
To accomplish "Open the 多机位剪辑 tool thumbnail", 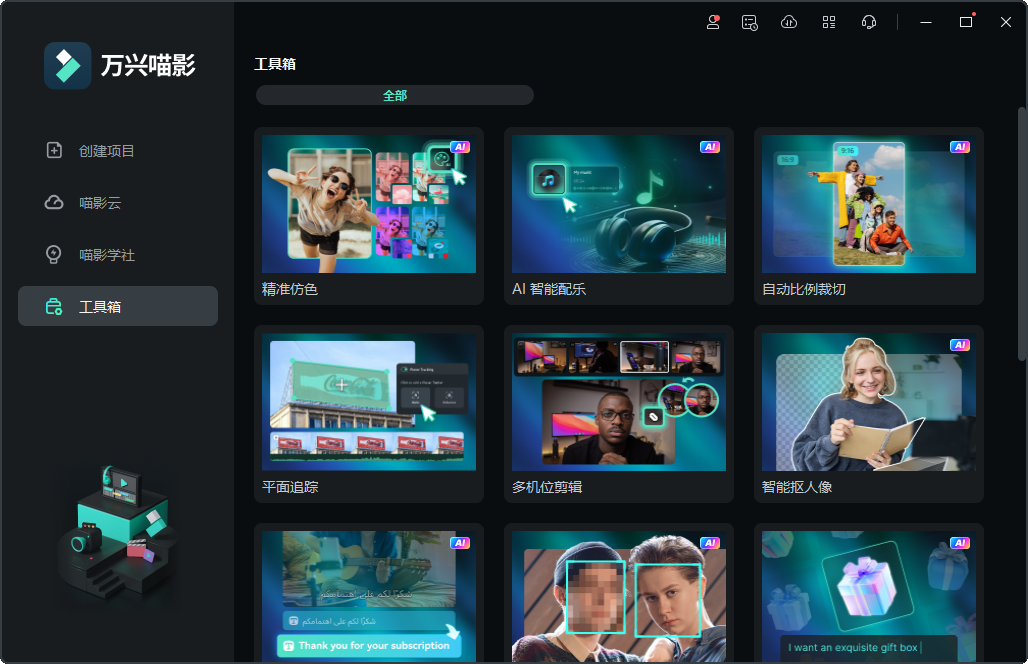I will coord(619,402).
